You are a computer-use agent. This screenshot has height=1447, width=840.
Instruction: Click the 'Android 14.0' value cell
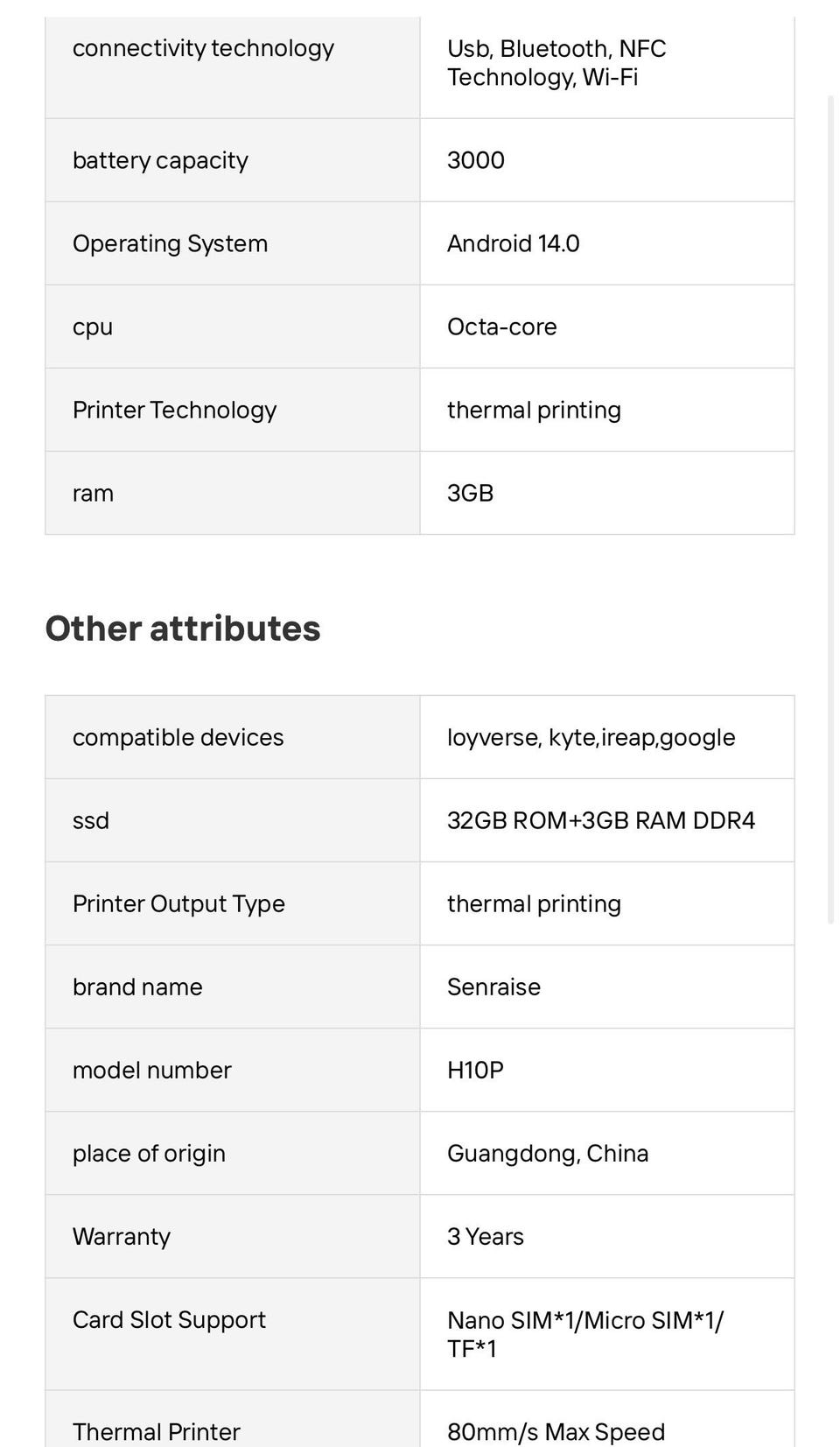click(x=513, y=243)
